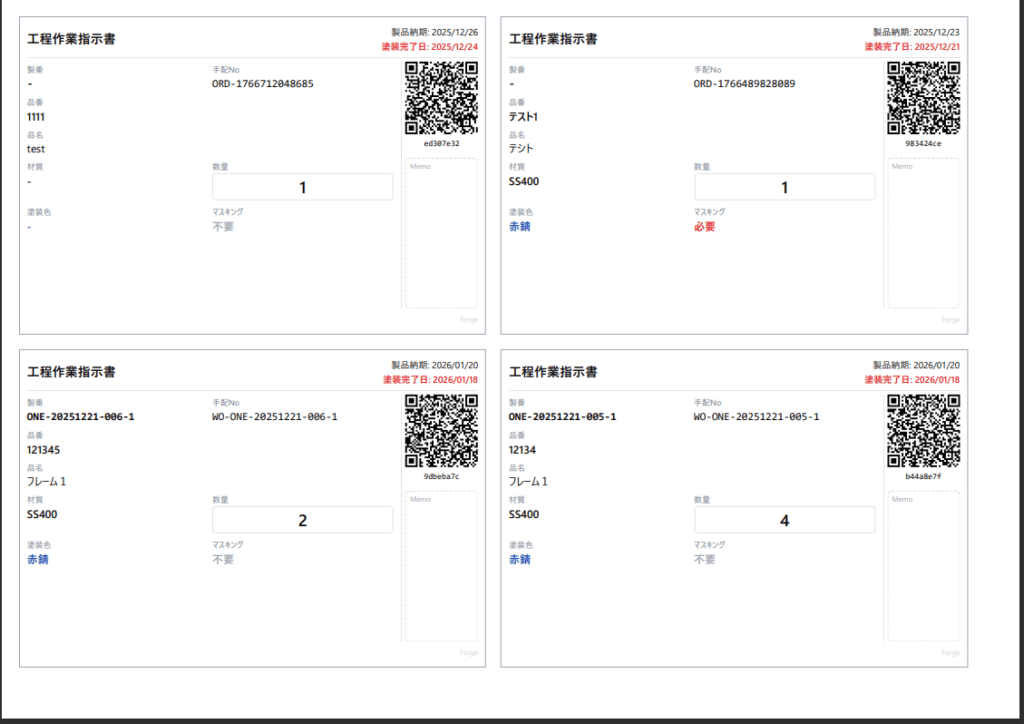The image size is (1024, 724).
Task: Click quantity box on the ORD-1766489828089 card
Action: (x=784, y=187)
